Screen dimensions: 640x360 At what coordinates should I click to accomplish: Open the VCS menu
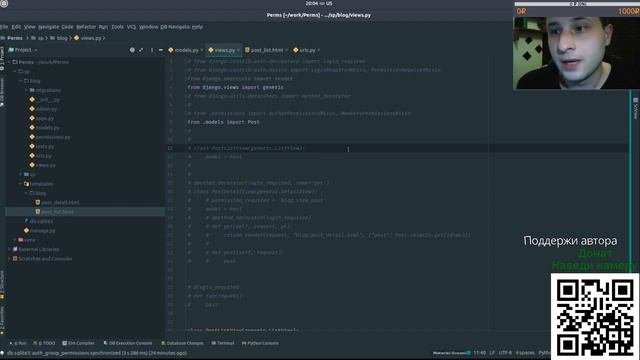pos(131,27)
